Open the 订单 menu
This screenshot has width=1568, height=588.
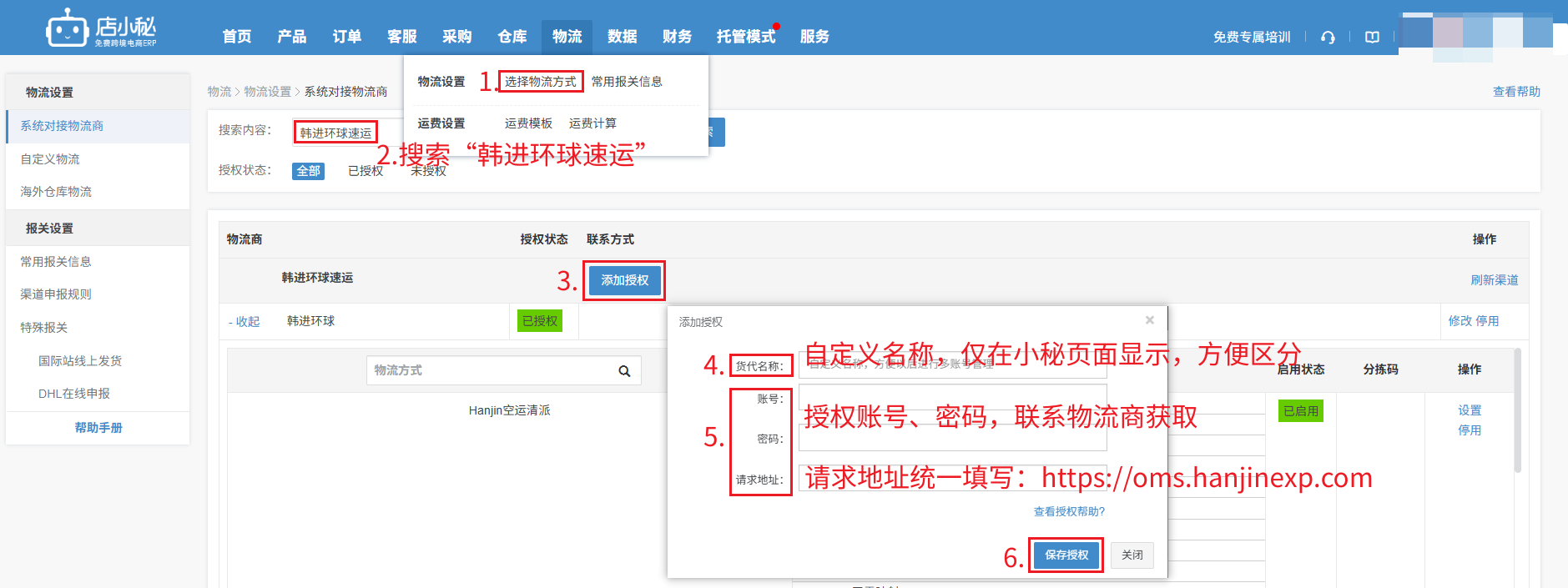[x=347, y=37]
